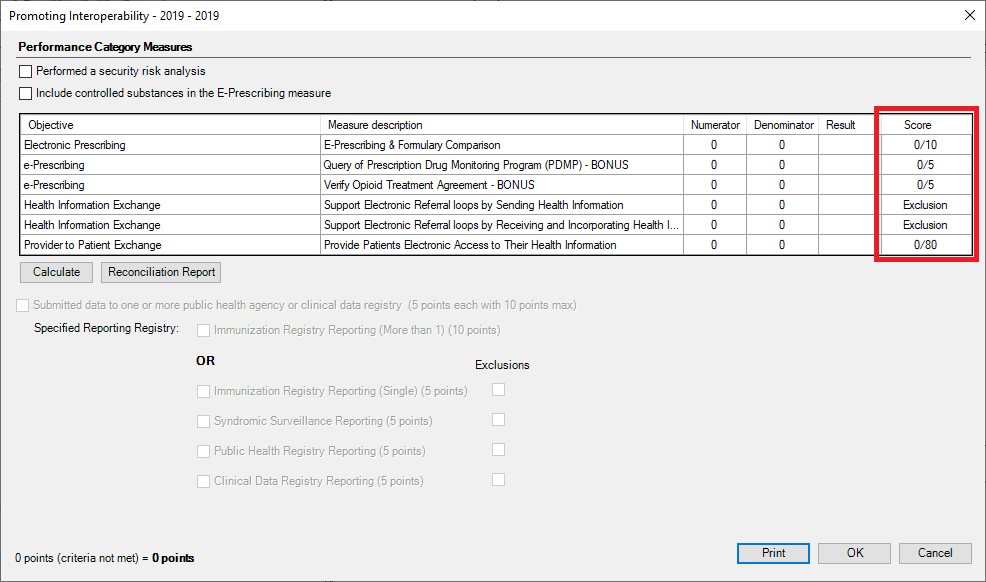Click numerator value of Provide Patients Electronic Access row
Screen dimensions: 986x582
point(715,245)
